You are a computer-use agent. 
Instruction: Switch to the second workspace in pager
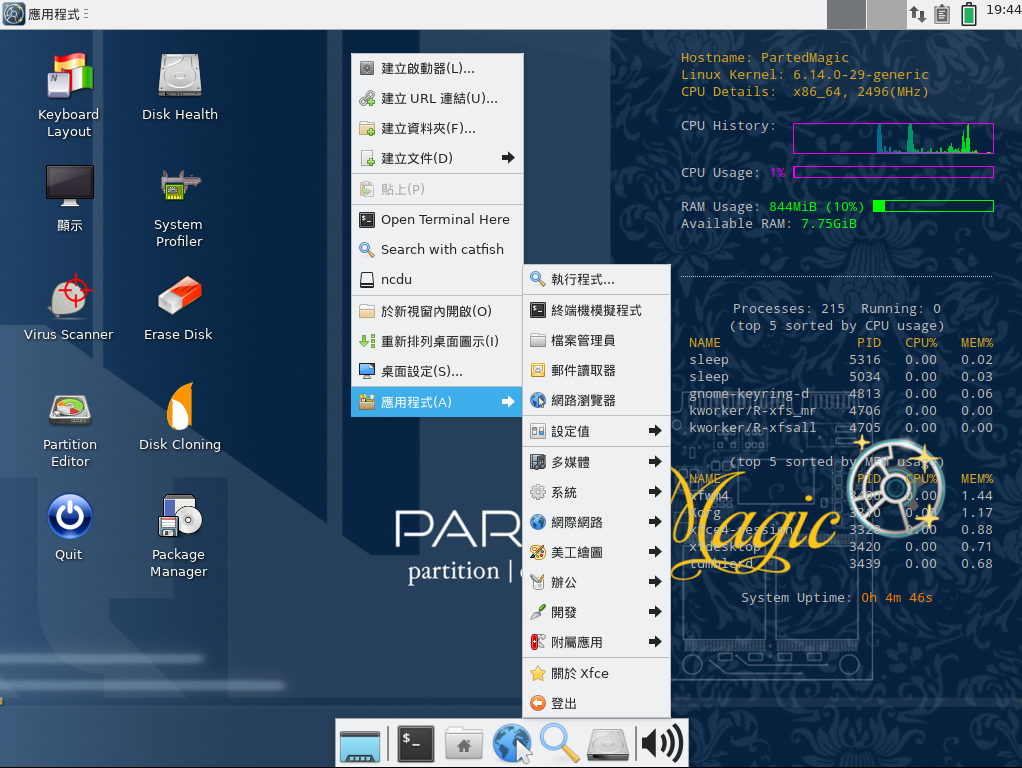pos(886,14)
